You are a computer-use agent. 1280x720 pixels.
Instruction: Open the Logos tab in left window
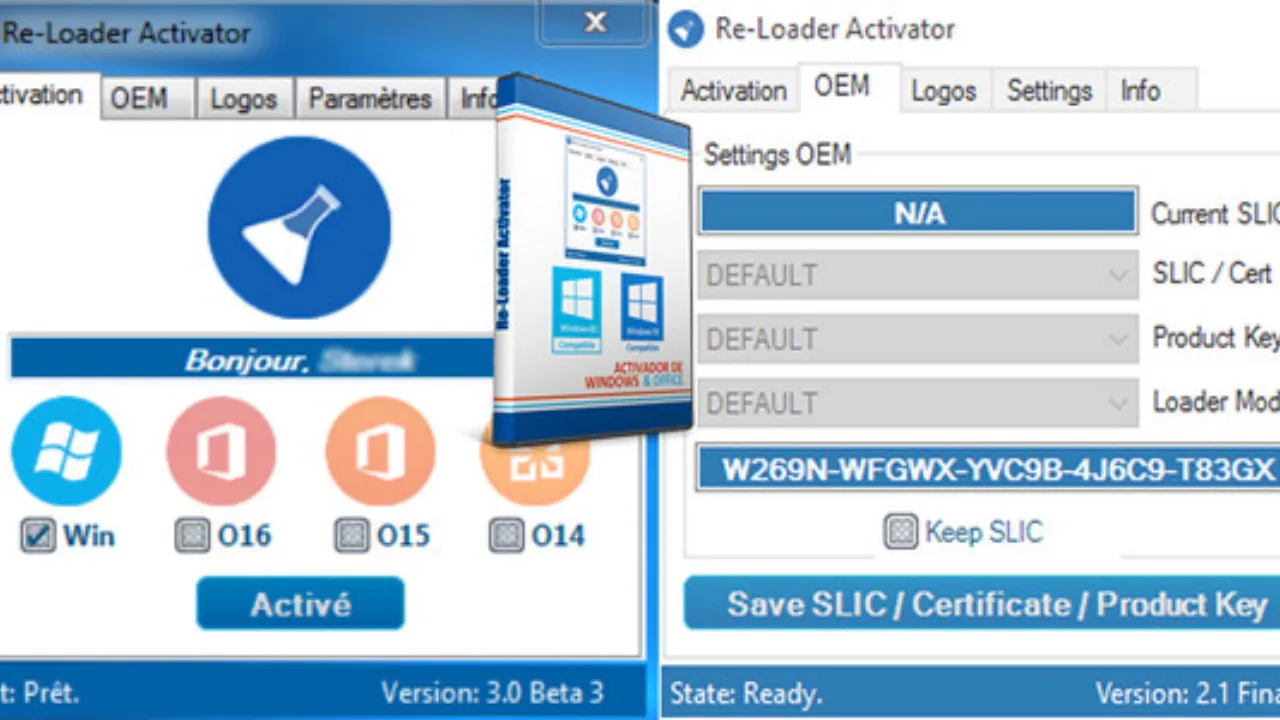(x=244, y=99)
